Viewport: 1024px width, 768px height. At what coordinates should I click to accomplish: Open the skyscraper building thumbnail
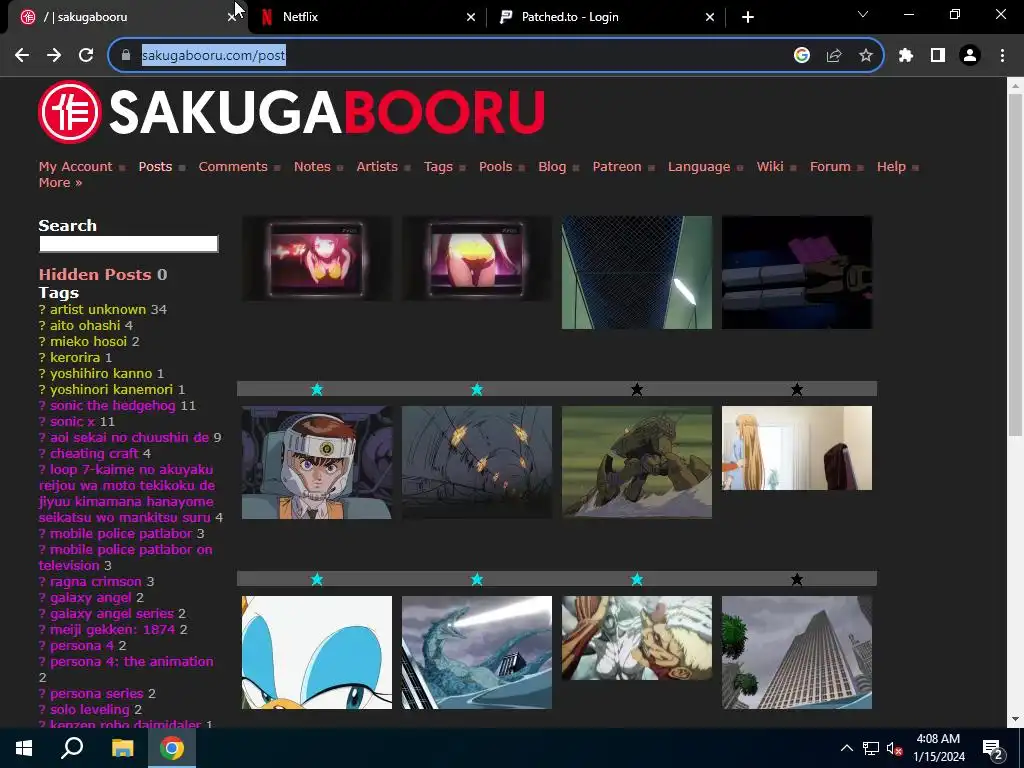tap(797, 652)
